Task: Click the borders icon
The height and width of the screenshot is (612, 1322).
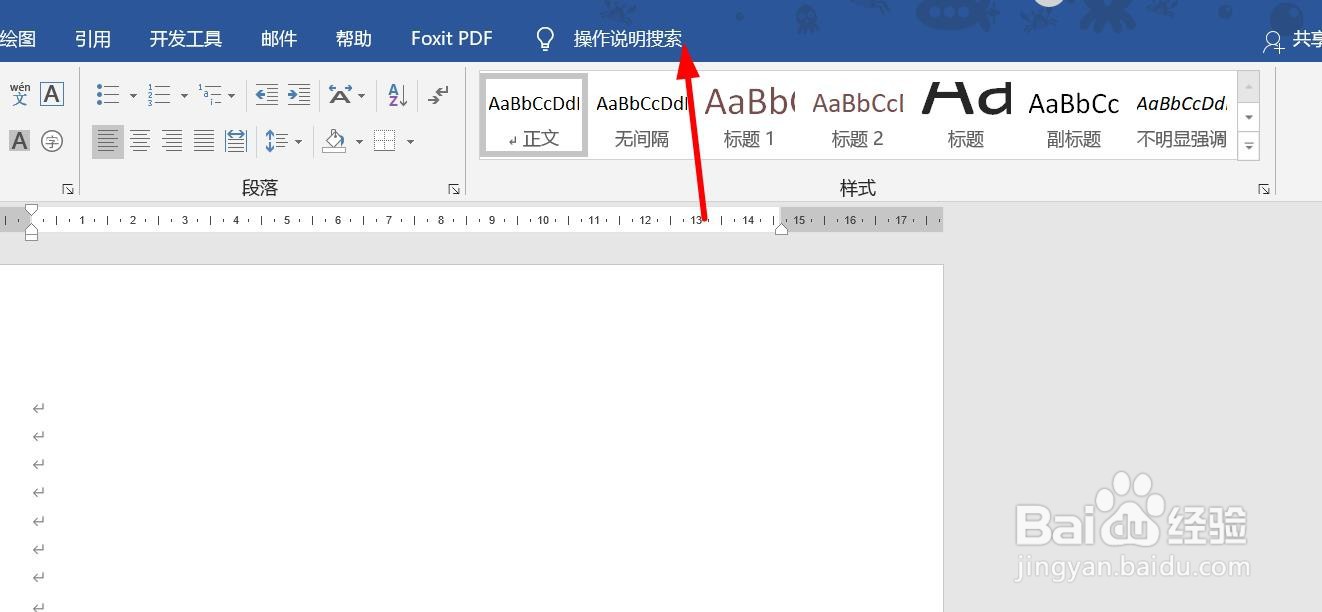Action: pos(385,141)
